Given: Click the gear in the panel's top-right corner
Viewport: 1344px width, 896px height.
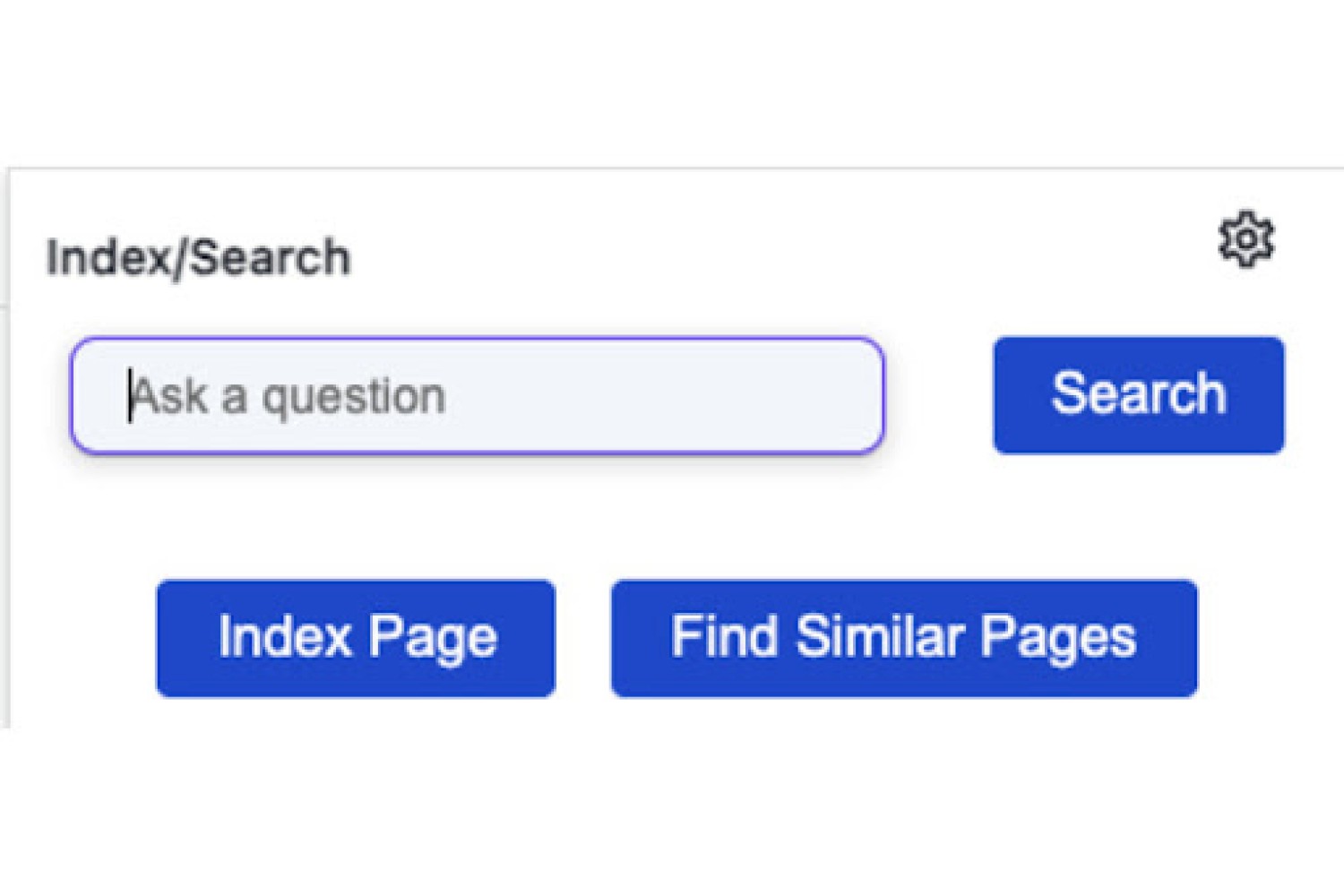Looking at the screenshot, I should [x=1245, y=239].
